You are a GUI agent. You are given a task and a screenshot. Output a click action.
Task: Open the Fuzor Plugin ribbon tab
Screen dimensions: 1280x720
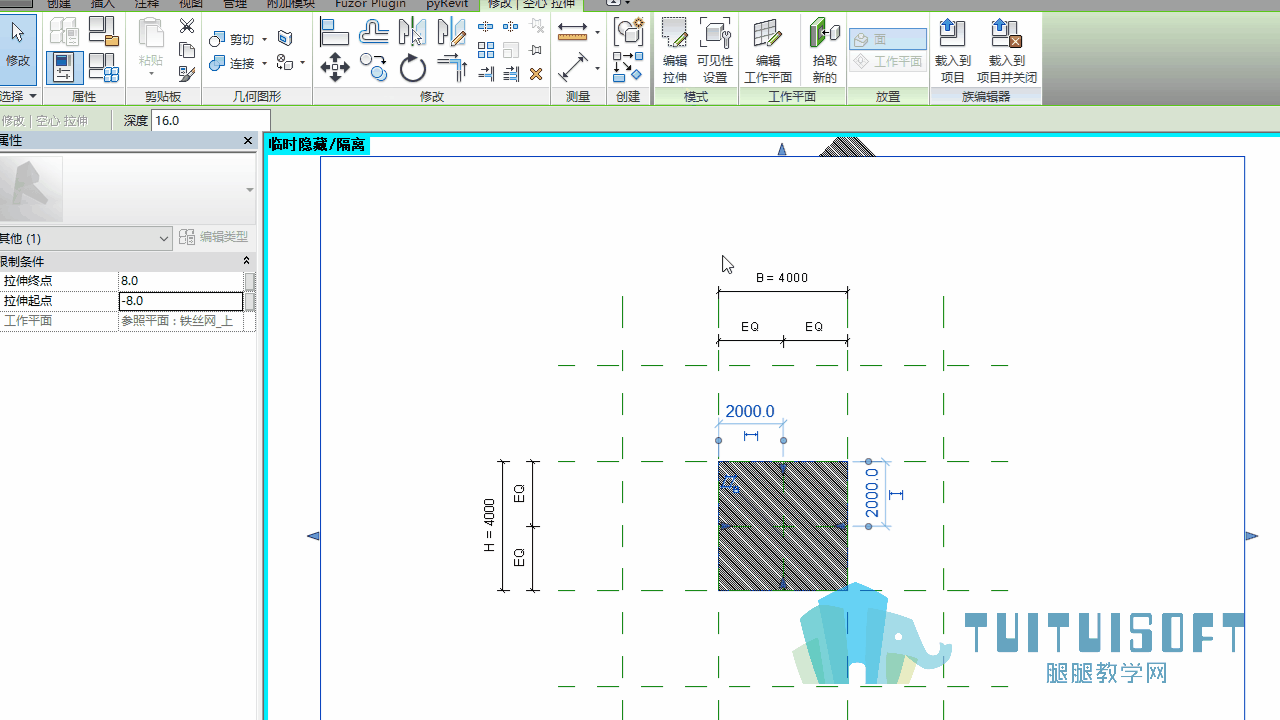pos(370,4)
